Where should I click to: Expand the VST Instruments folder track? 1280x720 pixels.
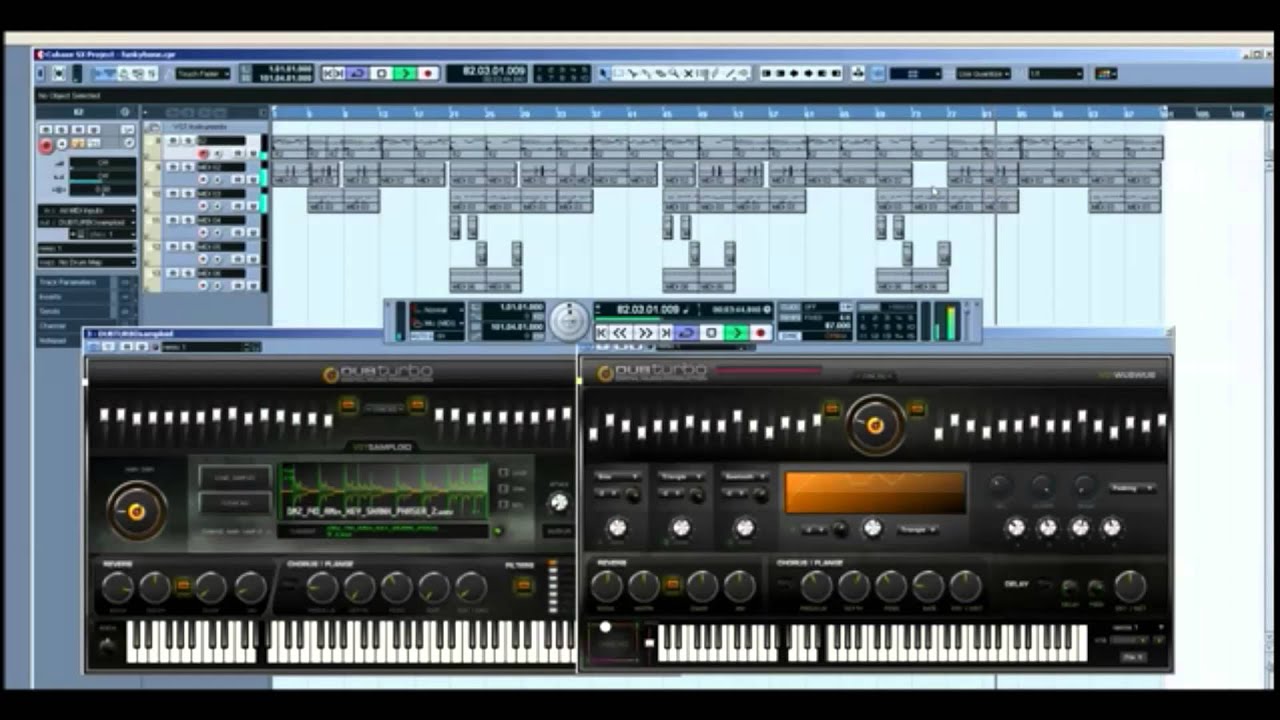[x=154, y=127]
